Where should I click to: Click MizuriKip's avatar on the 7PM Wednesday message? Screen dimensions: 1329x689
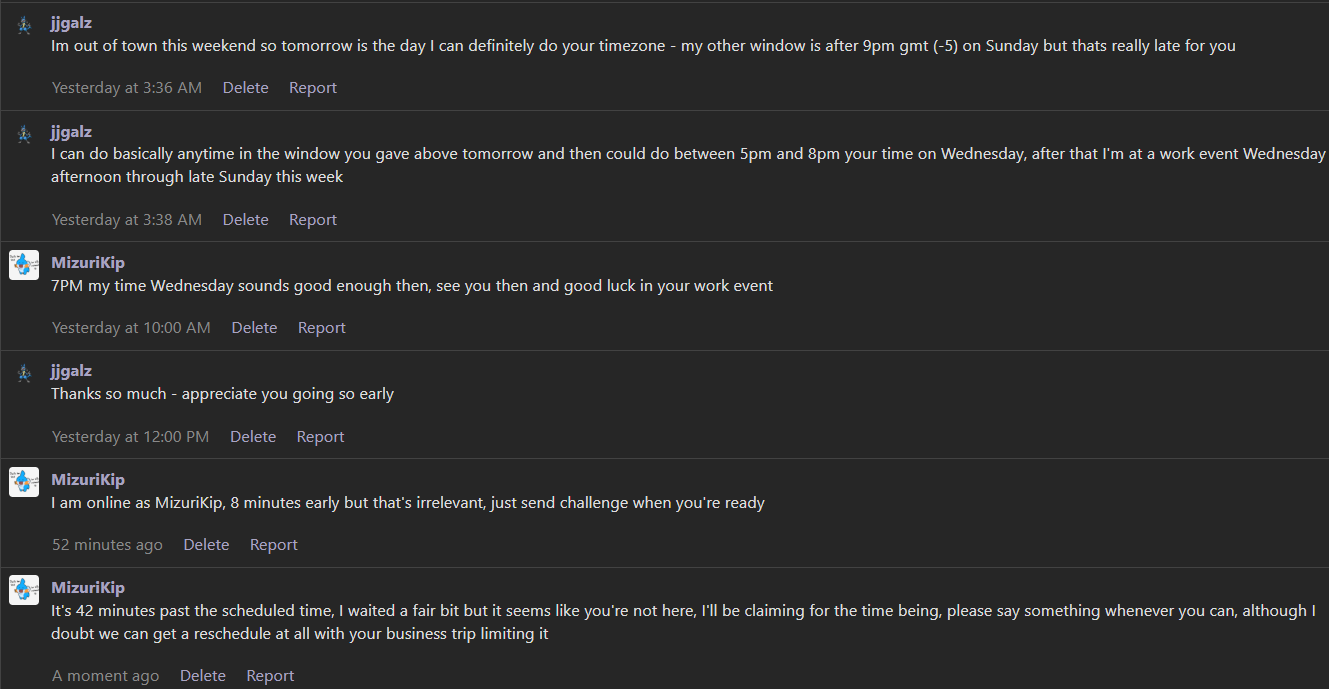(x=24, y=265)
